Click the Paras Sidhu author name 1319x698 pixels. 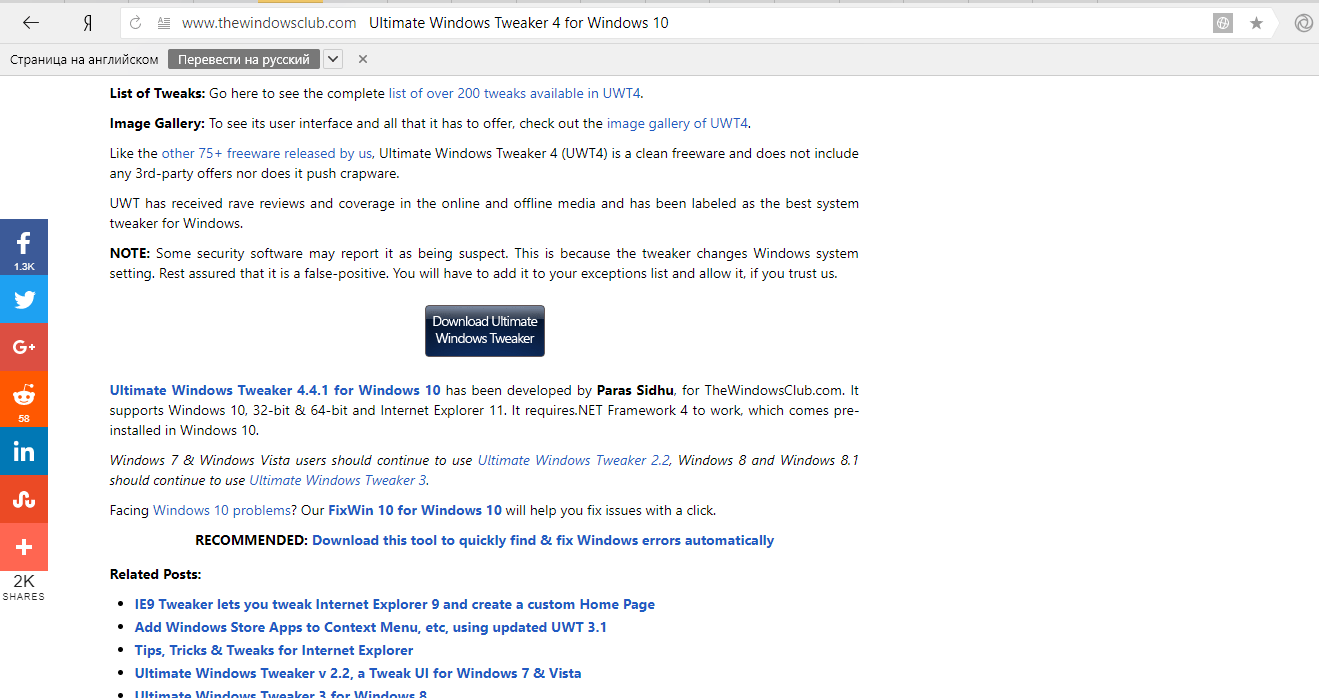[x=636, y=390]
